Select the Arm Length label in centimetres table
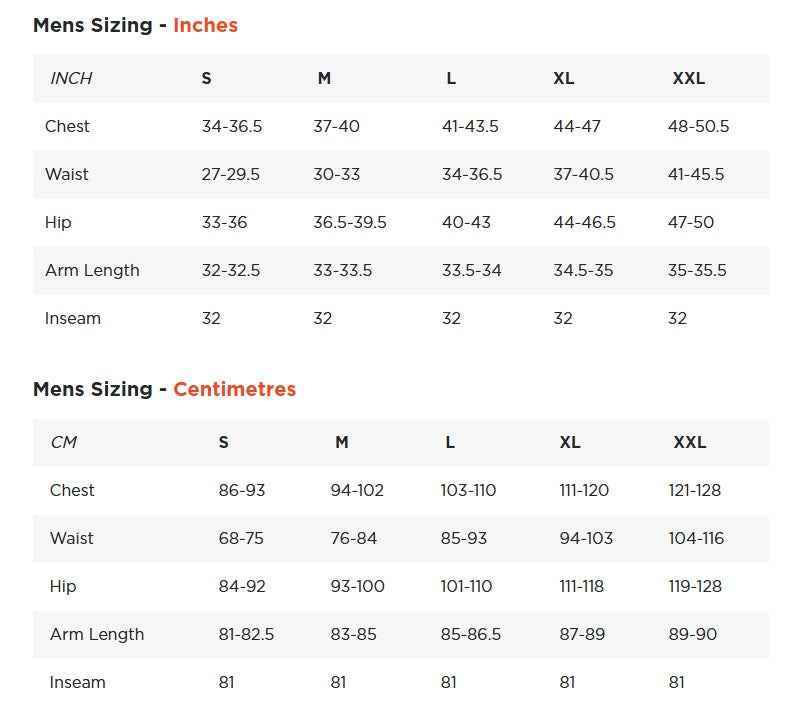The image size is (808, 719). [x=97, y=634]
